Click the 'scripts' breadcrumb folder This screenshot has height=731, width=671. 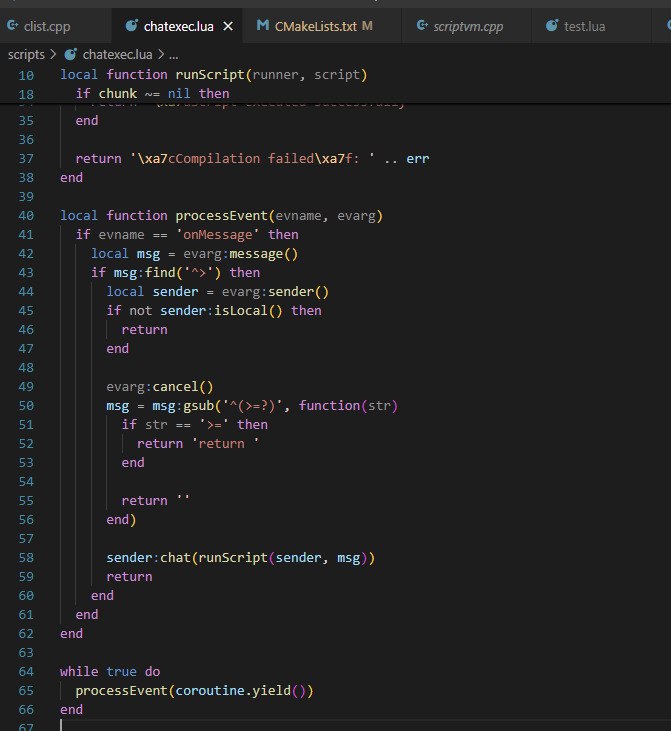26,55
